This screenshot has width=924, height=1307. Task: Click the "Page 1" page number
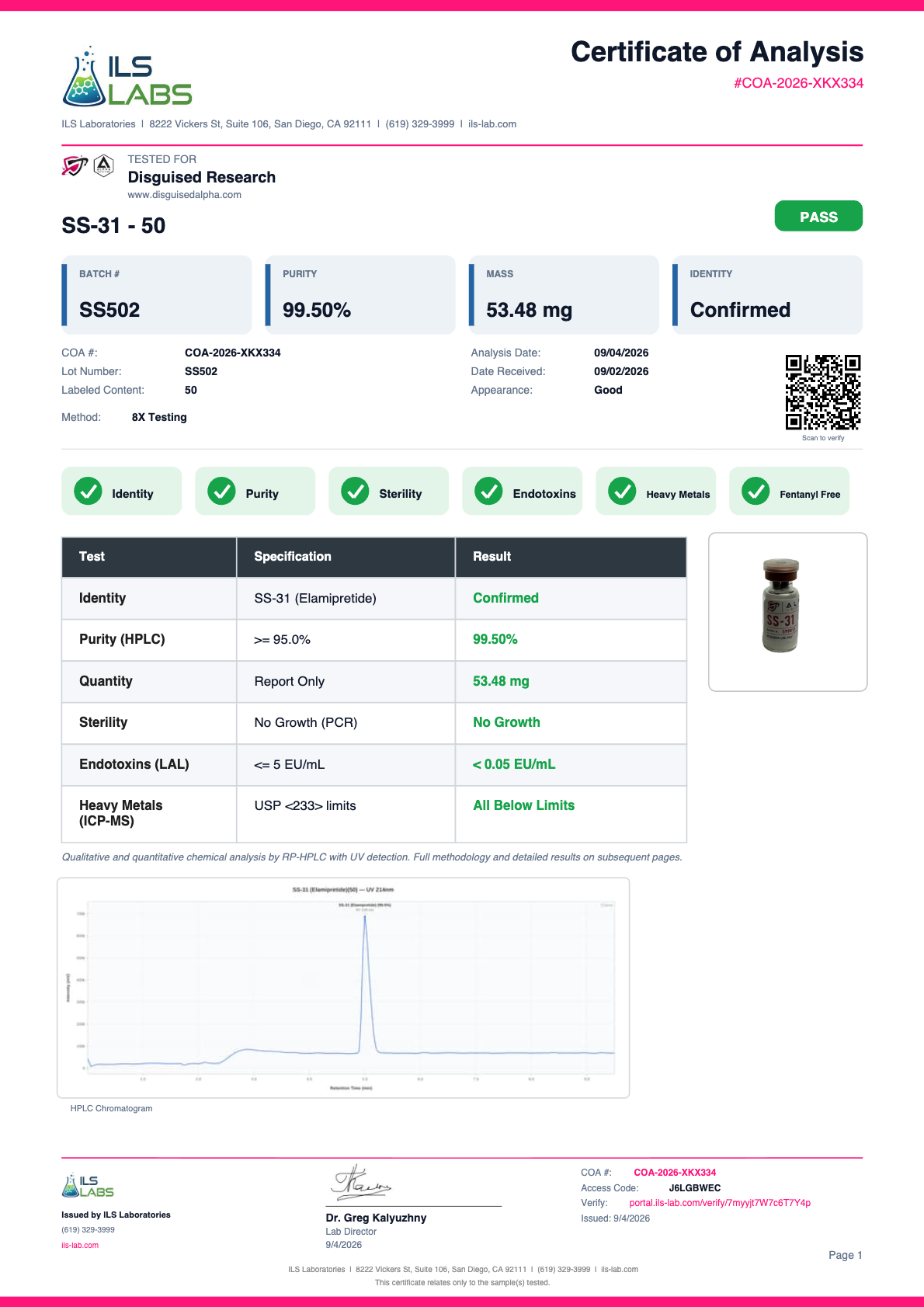(845, 1255)
